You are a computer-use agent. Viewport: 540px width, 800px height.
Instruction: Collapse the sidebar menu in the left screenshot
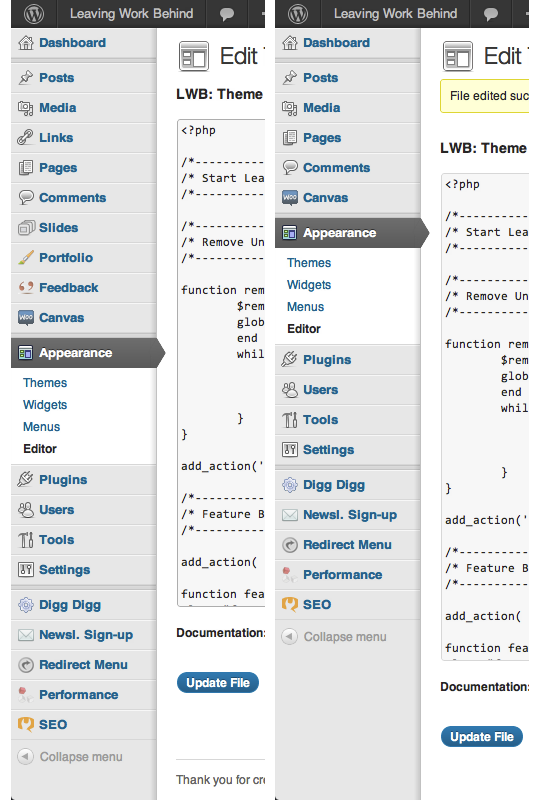(x=70, y=757)
